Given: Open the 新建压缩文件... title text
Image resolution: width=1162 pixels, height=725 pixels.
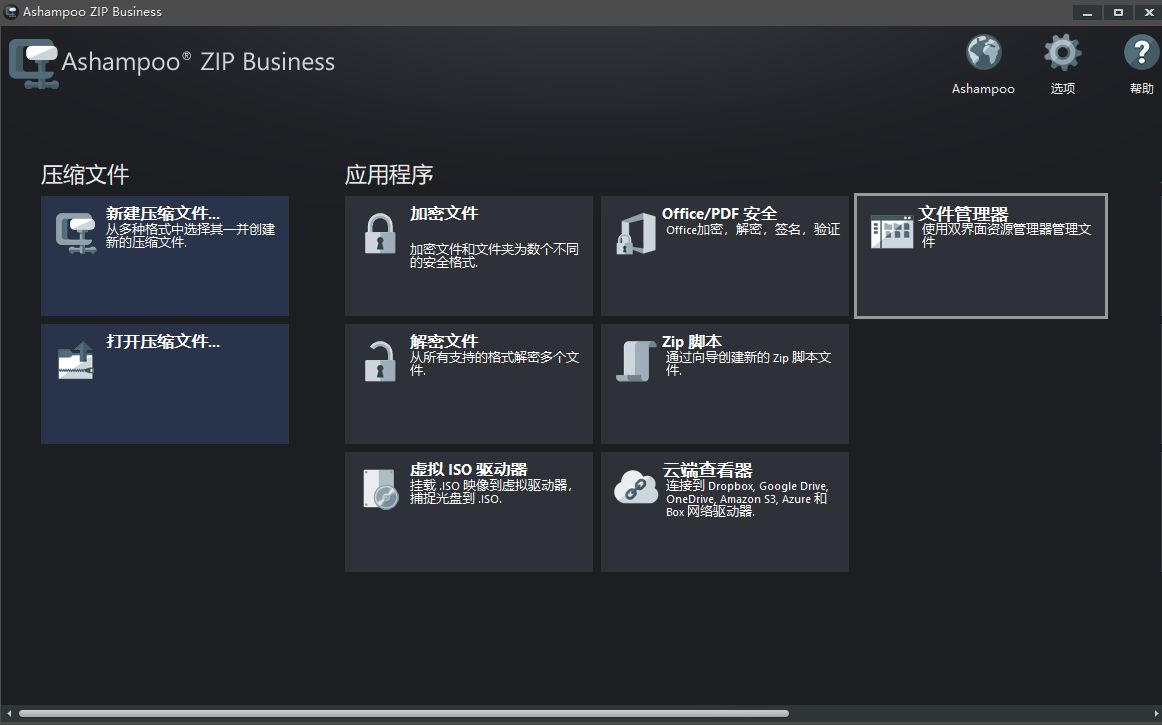Looking at the screenshot, I should tap(163, 214).
